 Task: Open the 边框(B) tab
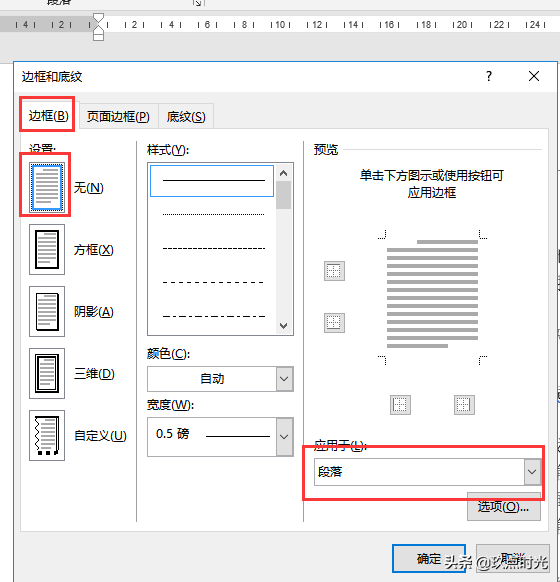point(48,116)
